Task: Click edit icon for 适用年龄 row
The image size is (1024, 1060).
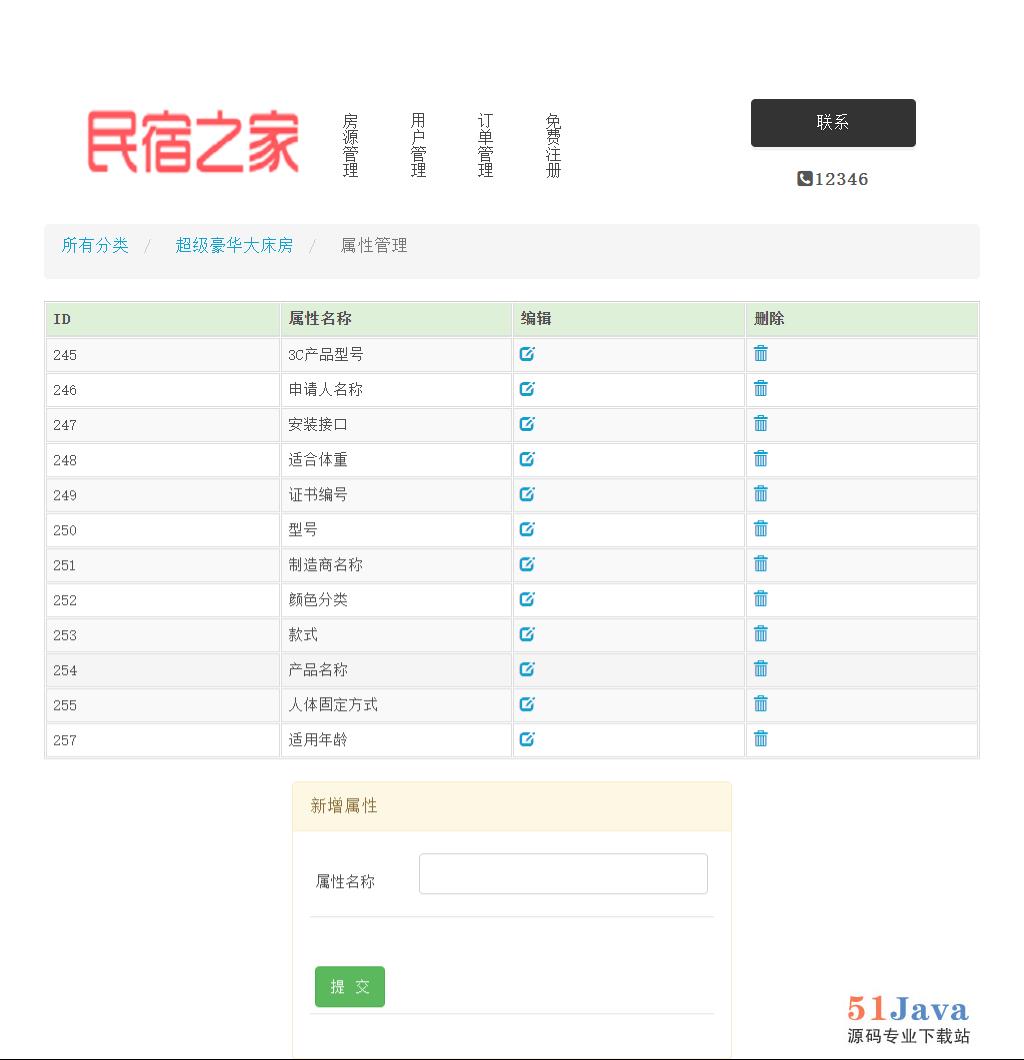Action: tap(527, 739)
